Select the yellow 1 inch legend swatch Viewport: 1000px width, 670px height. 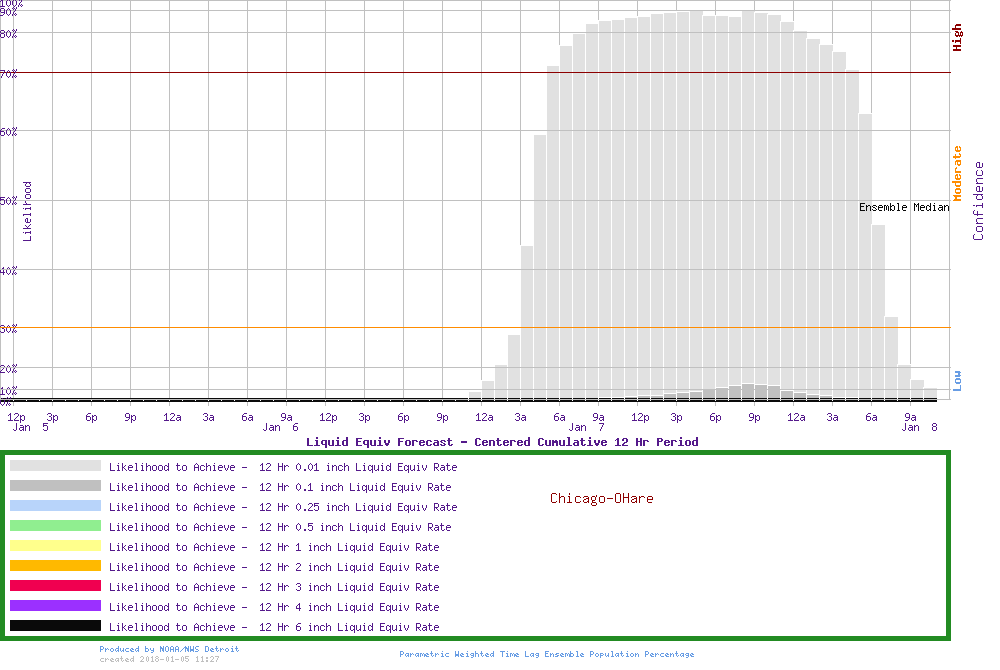pos(55,546)
